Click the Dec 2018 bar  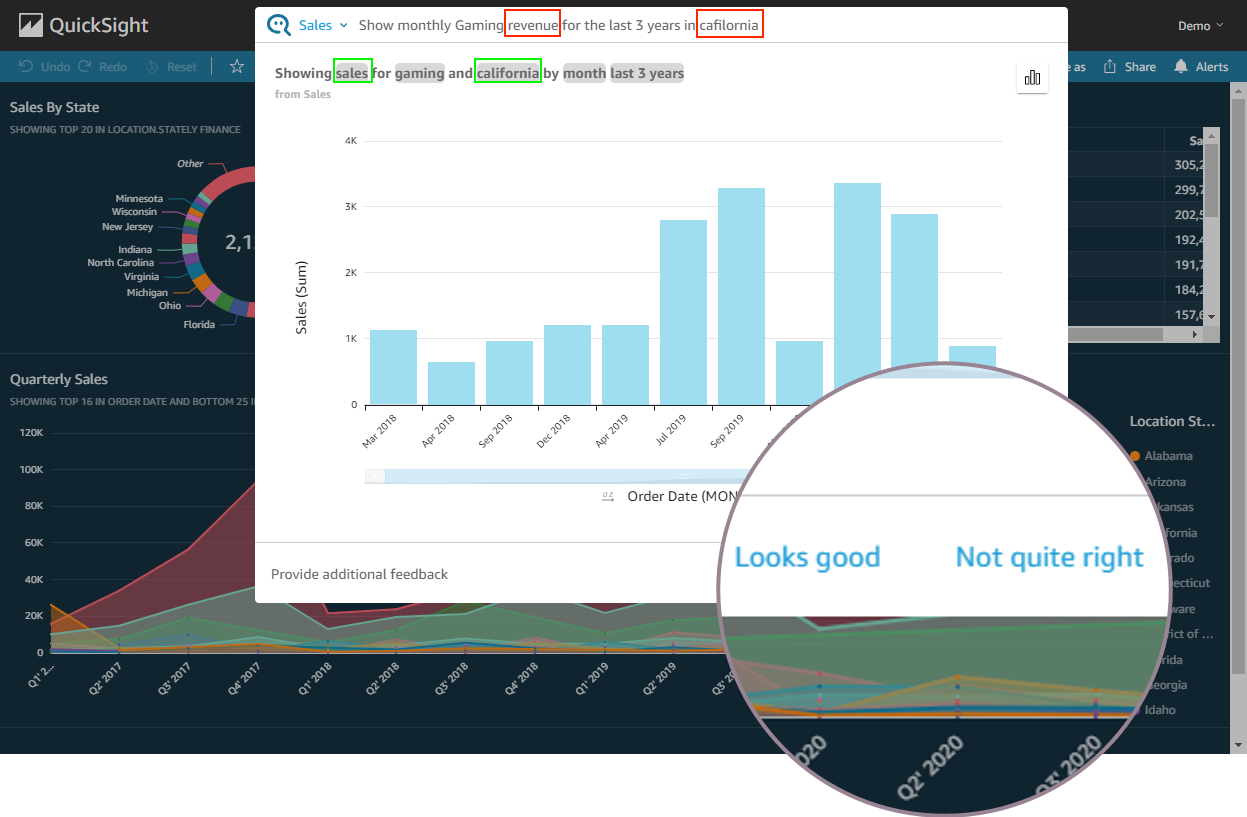(567, 365)
